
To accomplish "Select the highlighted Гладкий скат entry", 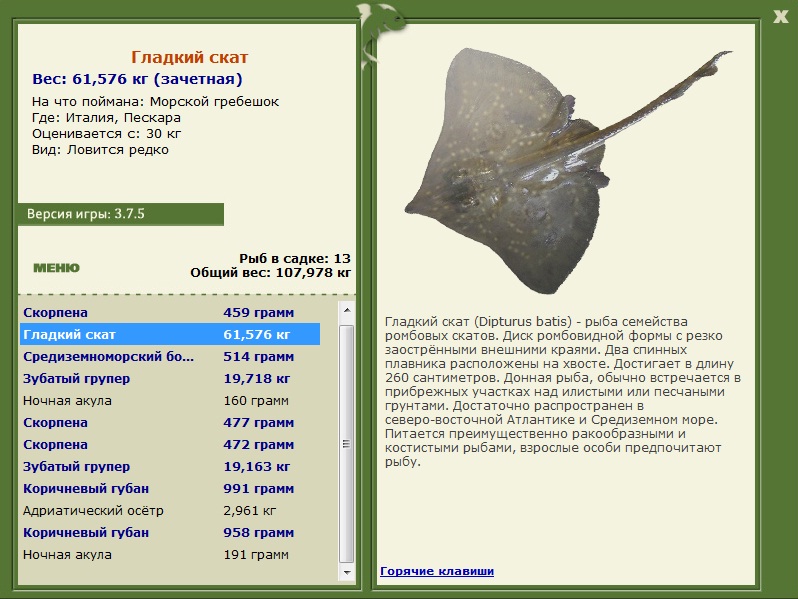I will click(x=170, y=334).
